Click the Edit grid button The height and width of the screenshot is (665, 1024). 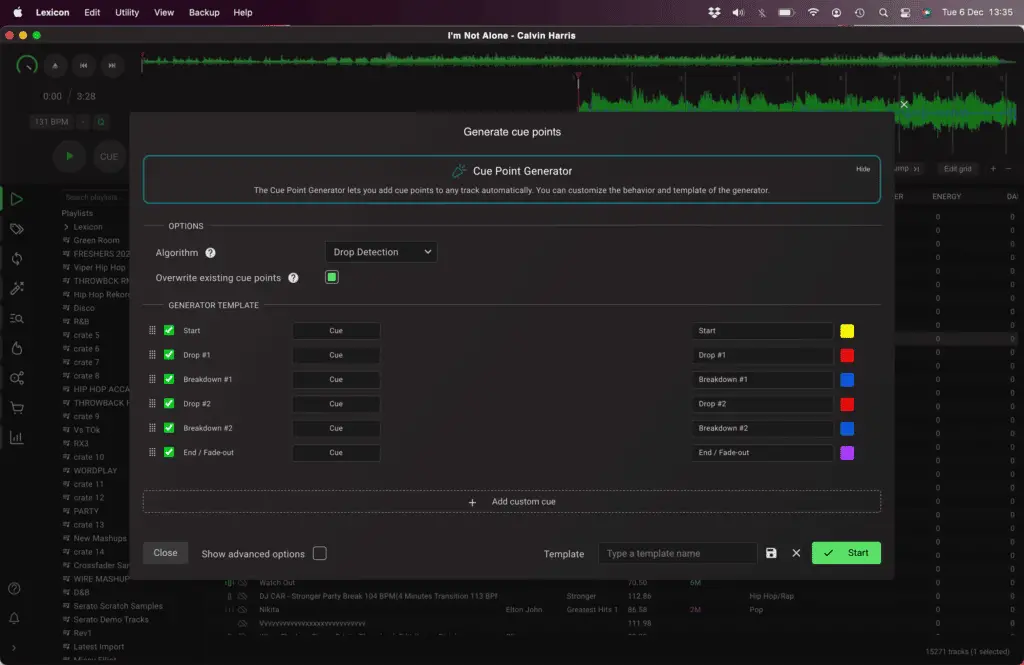click(x=957, y=169)
